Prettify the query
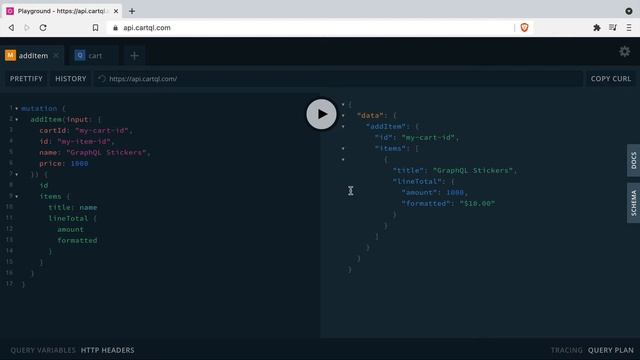 click(x=26, y=79)
